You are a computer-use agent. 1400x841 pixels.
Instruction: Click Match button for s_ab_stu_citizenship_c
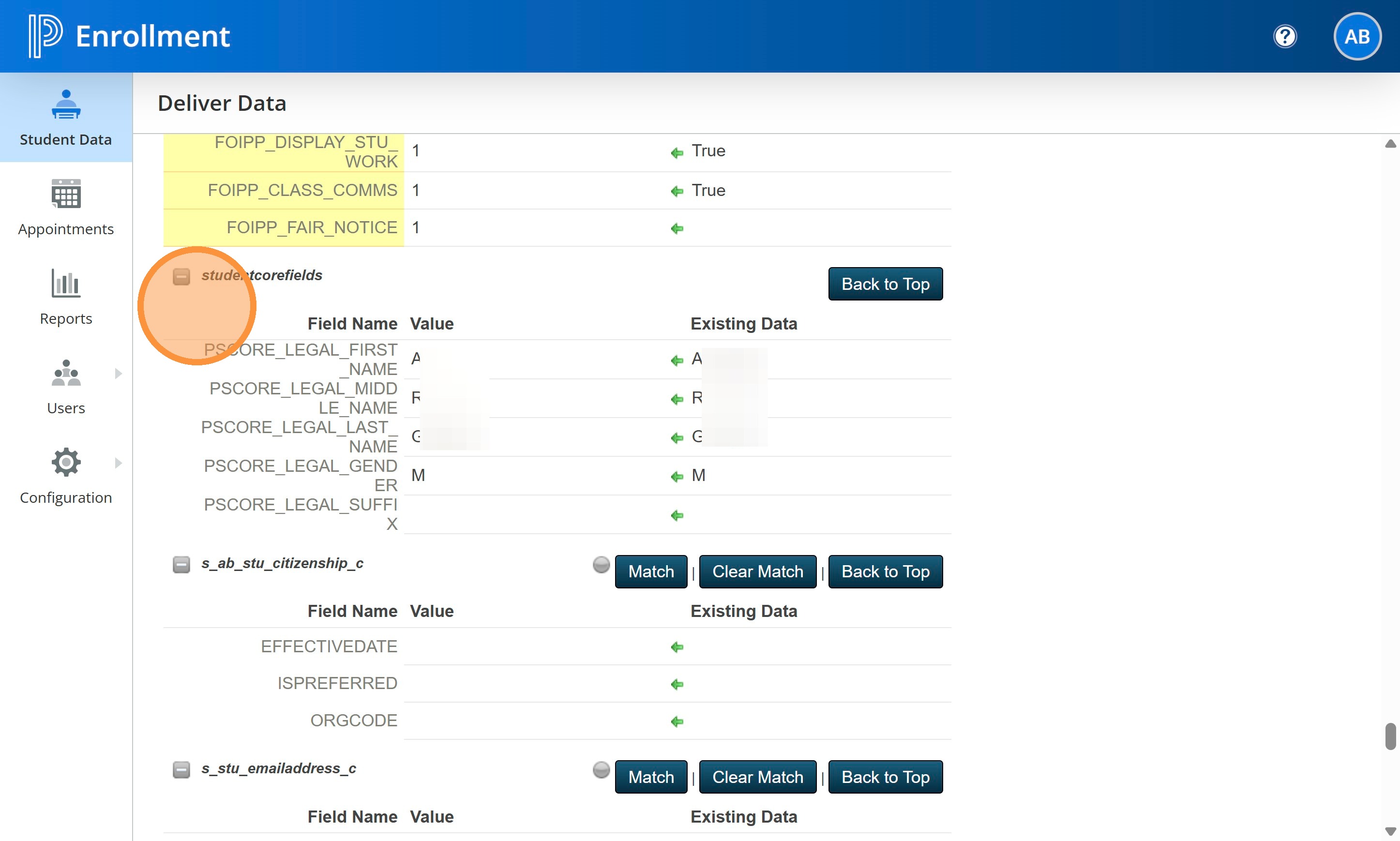pyautogui.click(x=650, y=571)
